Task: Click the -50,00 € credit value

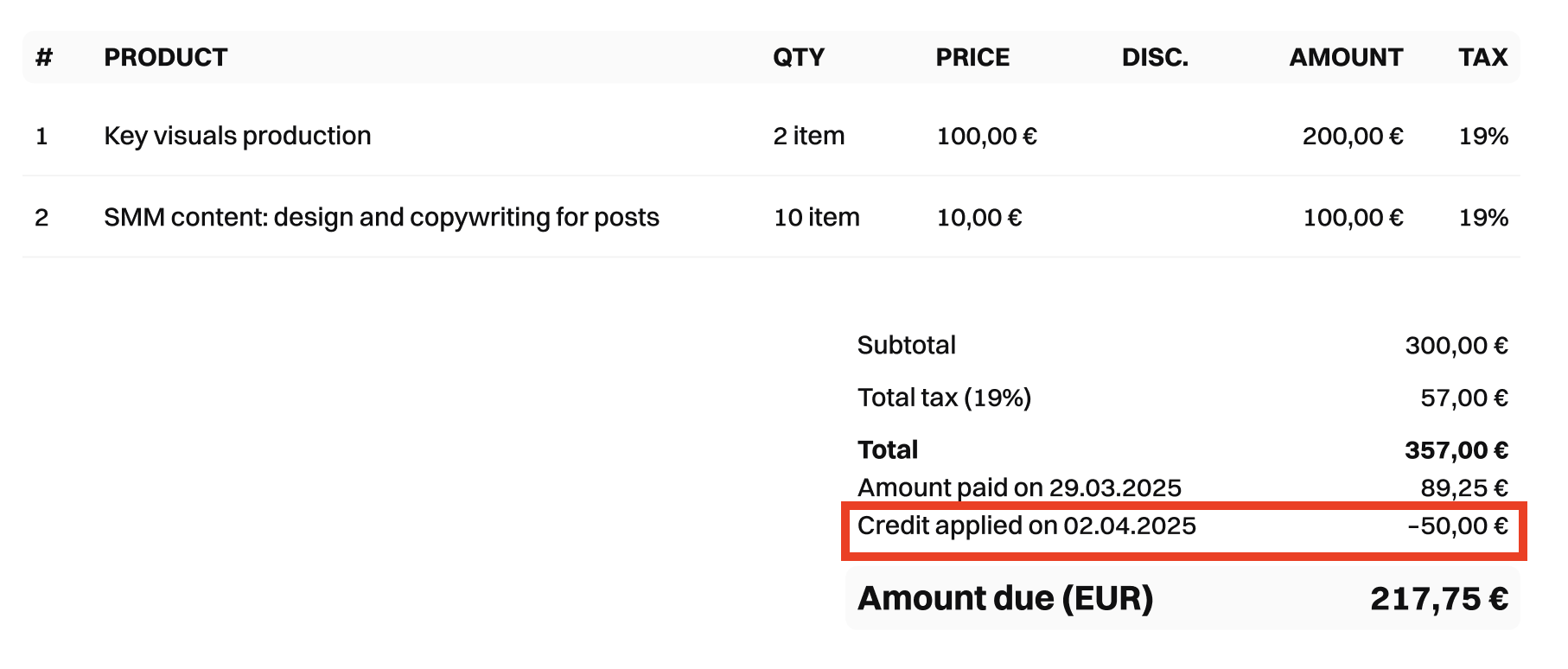Action: (x=1457, y=526)
